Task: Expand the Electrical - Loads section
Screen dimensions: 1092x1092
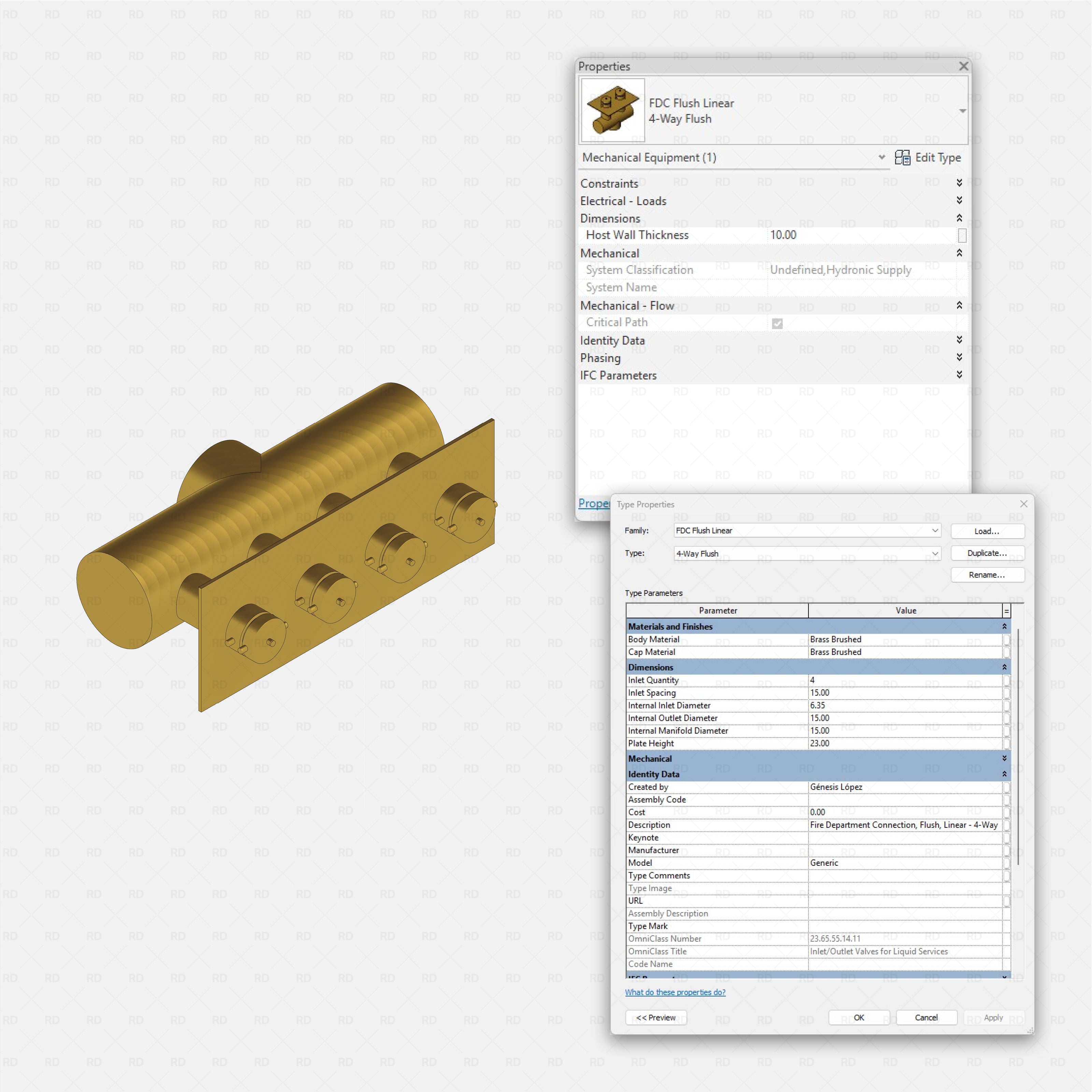Action: [959, 200]
